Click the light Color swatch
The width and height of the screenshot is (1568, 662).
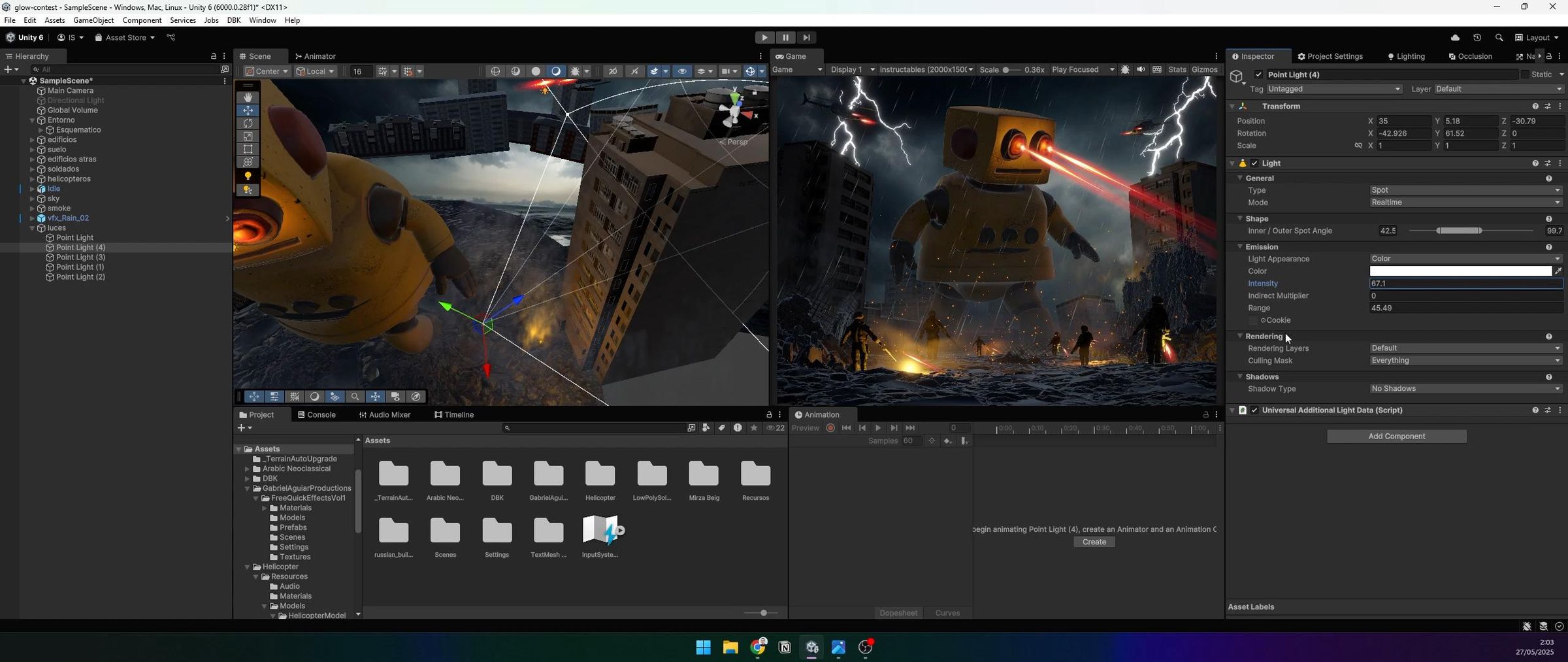pos(1460,271)
